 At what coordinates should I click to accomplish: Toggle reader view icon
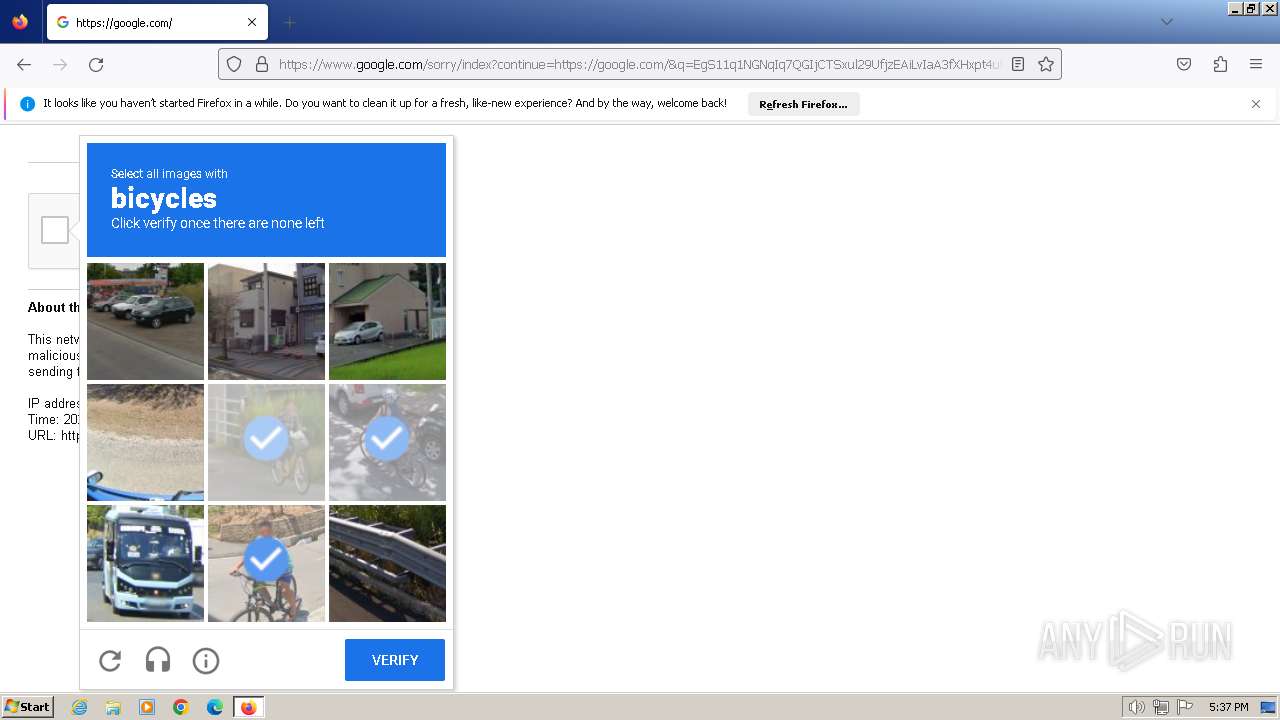pyautogui.click(x=1018, y=64)
